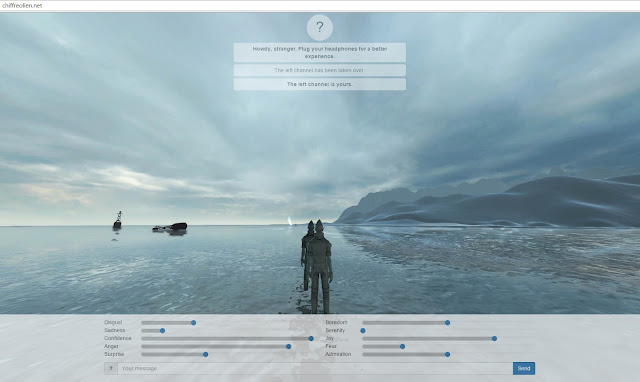Click into the Your message input field
Viewport: 640px width, 382px height.
[x=315, y=369]
